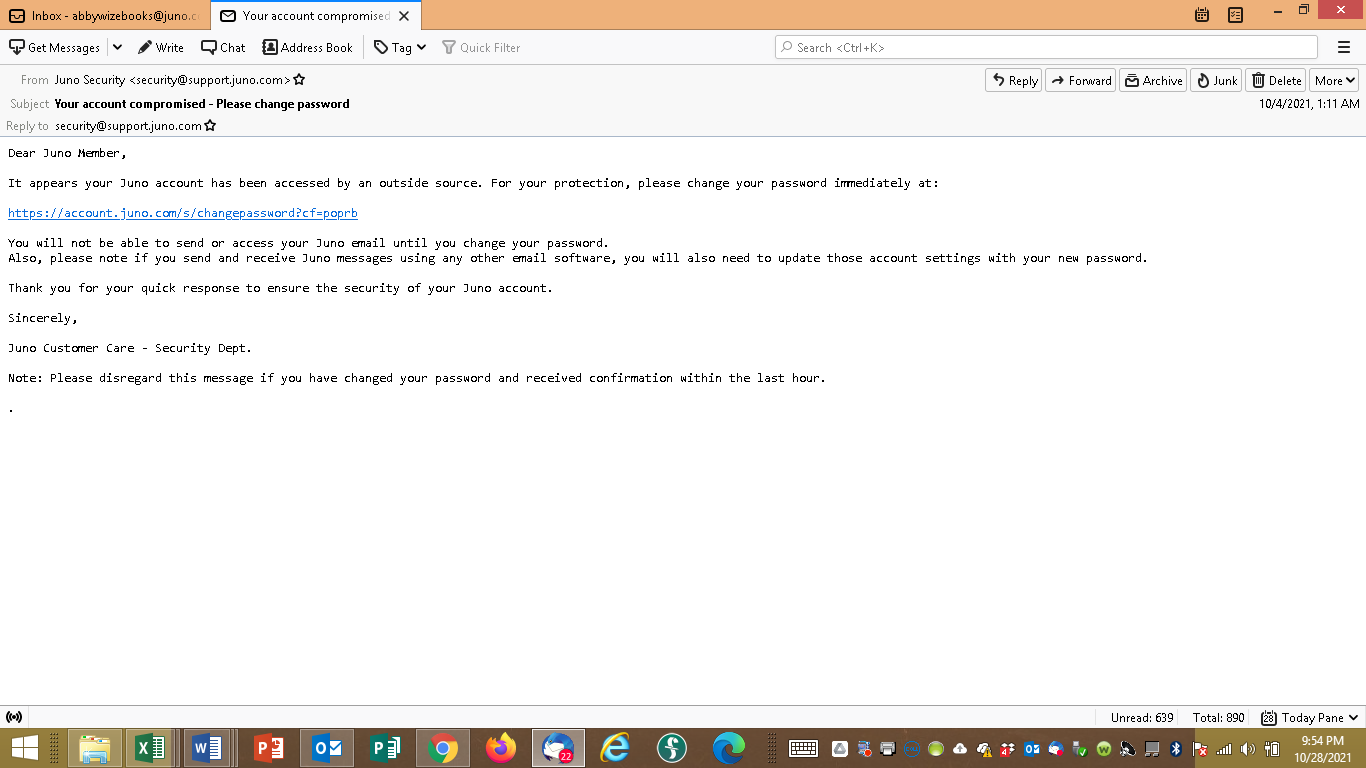Click the network signal tray icon
Screen dimensions: 1366x768
pyautogui.click(x=1224, y=748)
